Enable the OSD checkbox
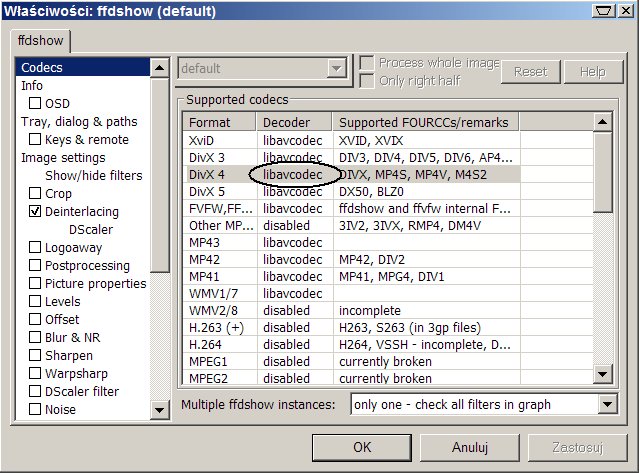The height and width of the screenshot is (473, 639). point(36,104)
